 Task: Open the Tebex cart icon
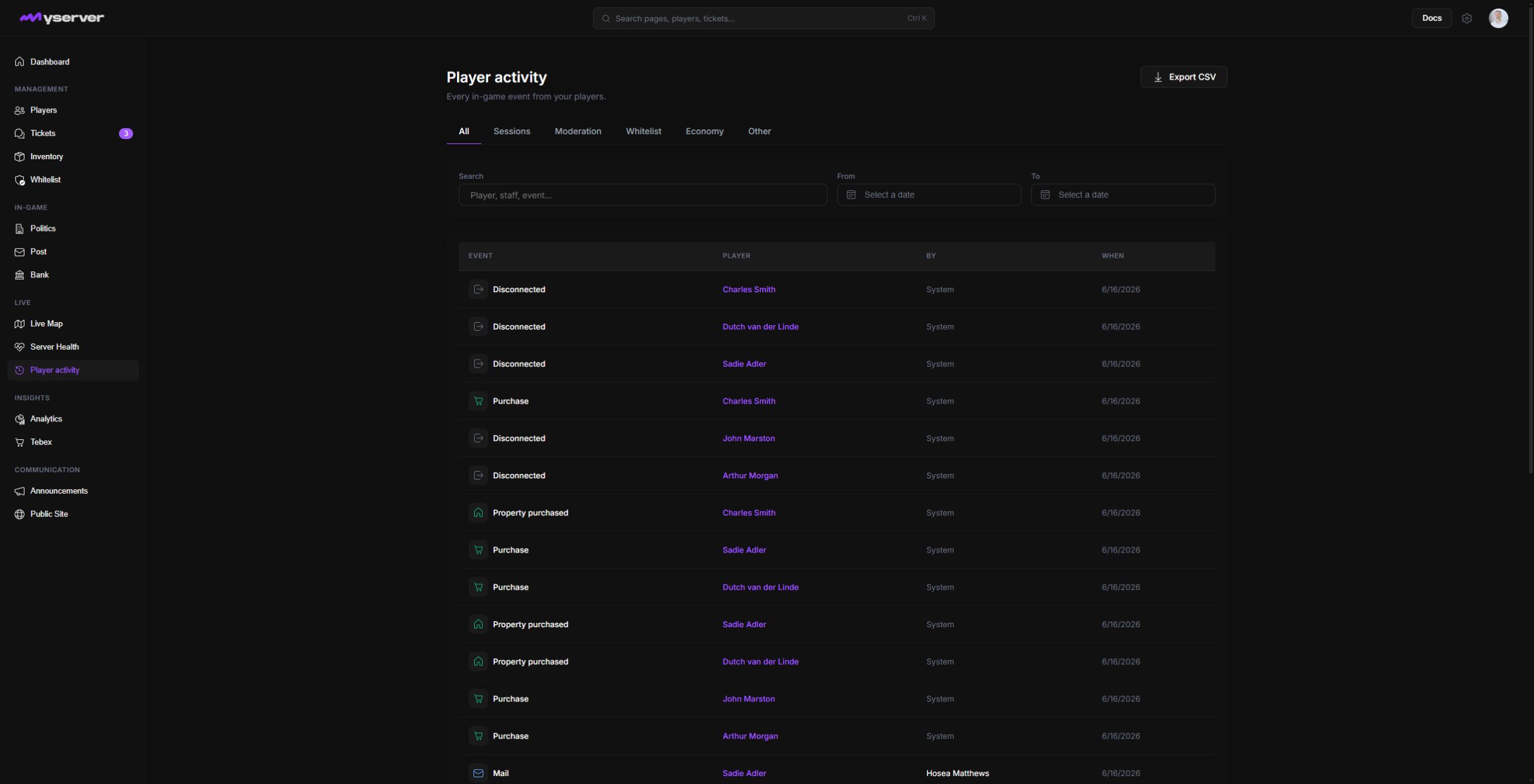pos(20,442)
